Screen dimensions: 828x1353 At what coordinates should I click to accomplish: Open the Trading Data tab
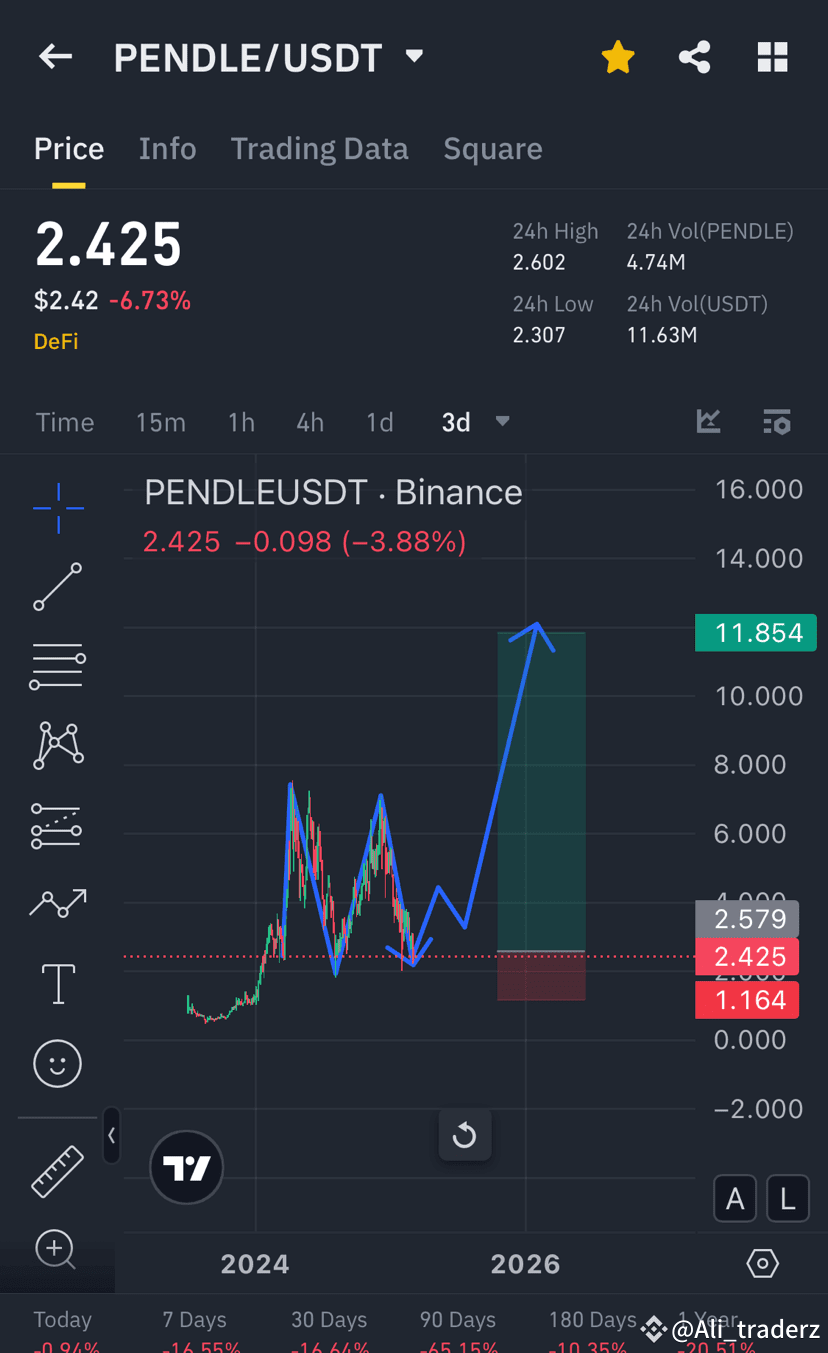coord(319,149)
